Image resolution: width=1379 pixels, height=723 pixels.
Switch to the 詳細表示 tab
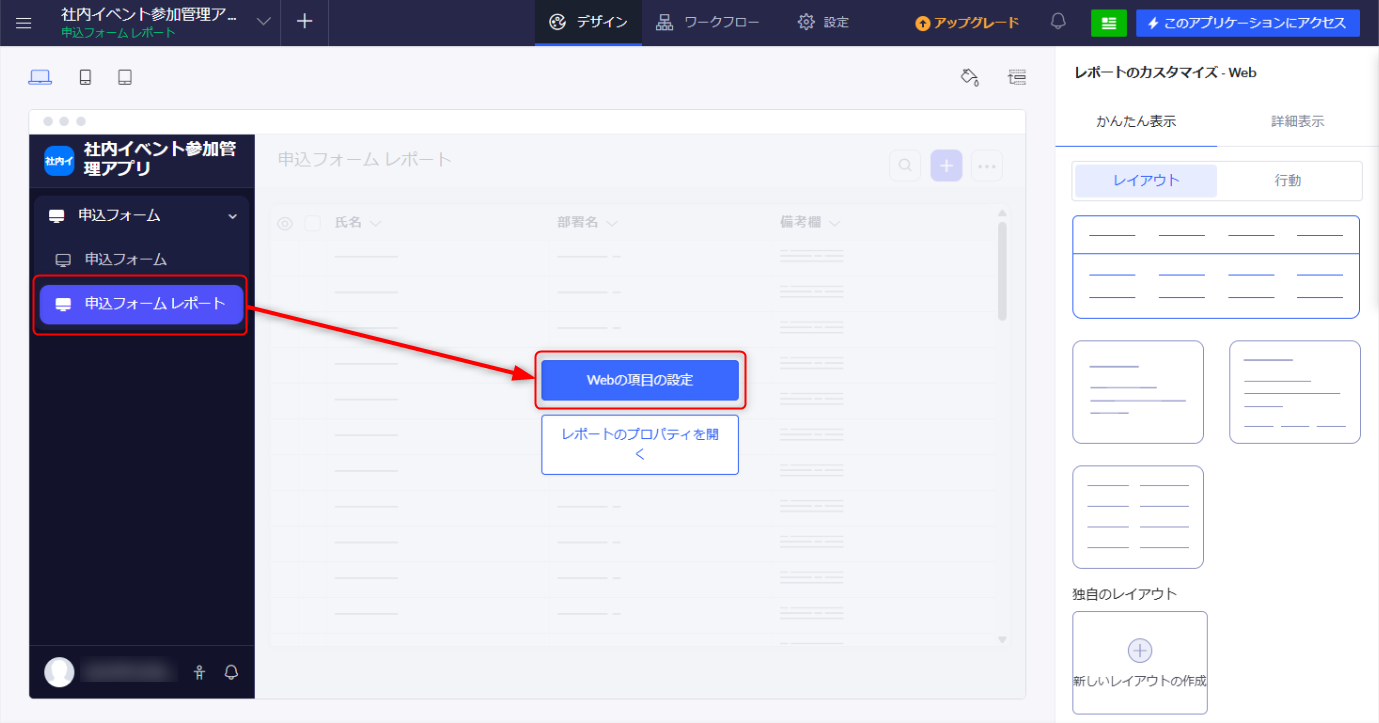click(1297, 121)
